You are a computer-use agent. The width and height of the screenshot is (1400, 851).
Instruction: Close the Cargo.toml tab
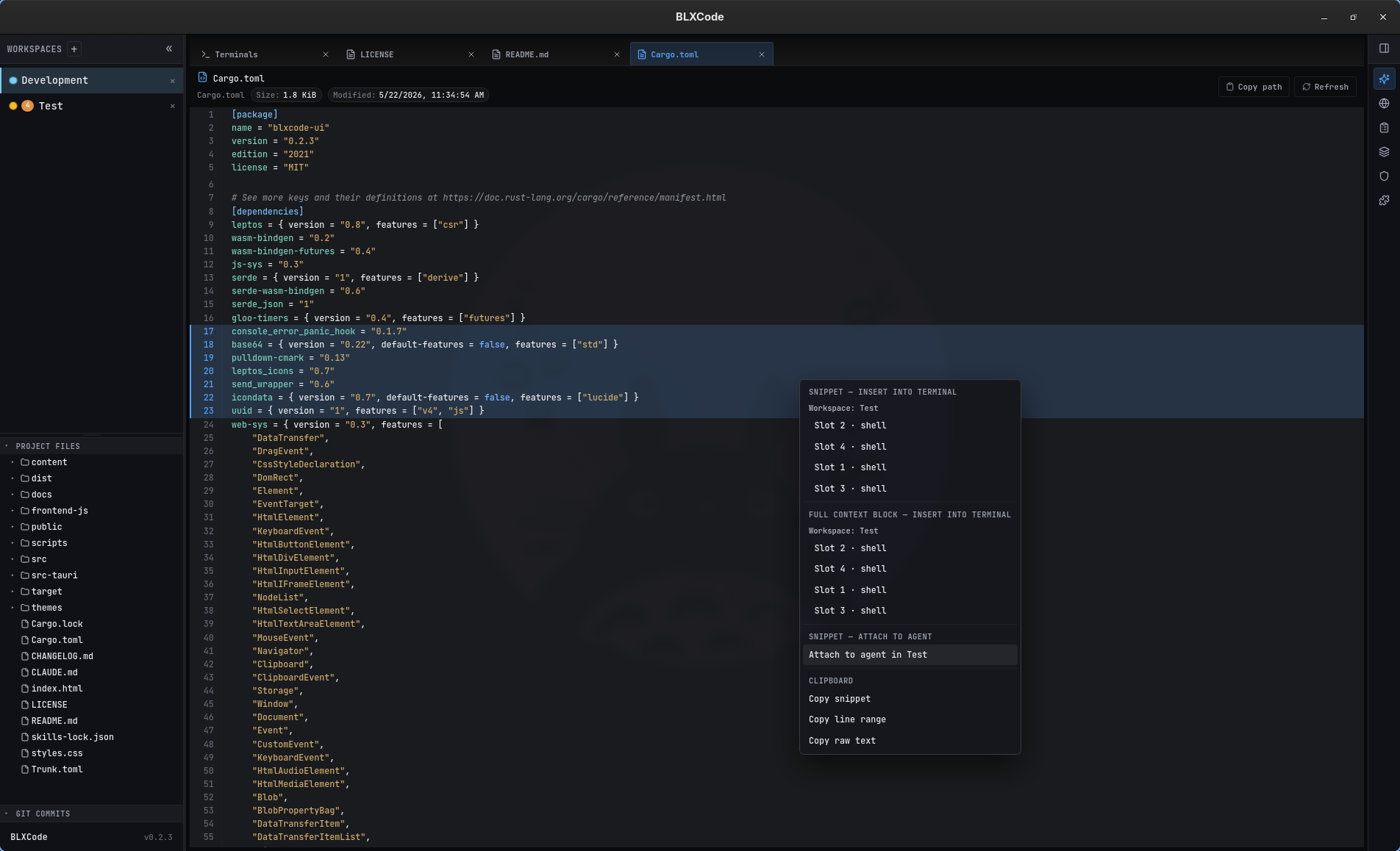click(x=762, y=54)
